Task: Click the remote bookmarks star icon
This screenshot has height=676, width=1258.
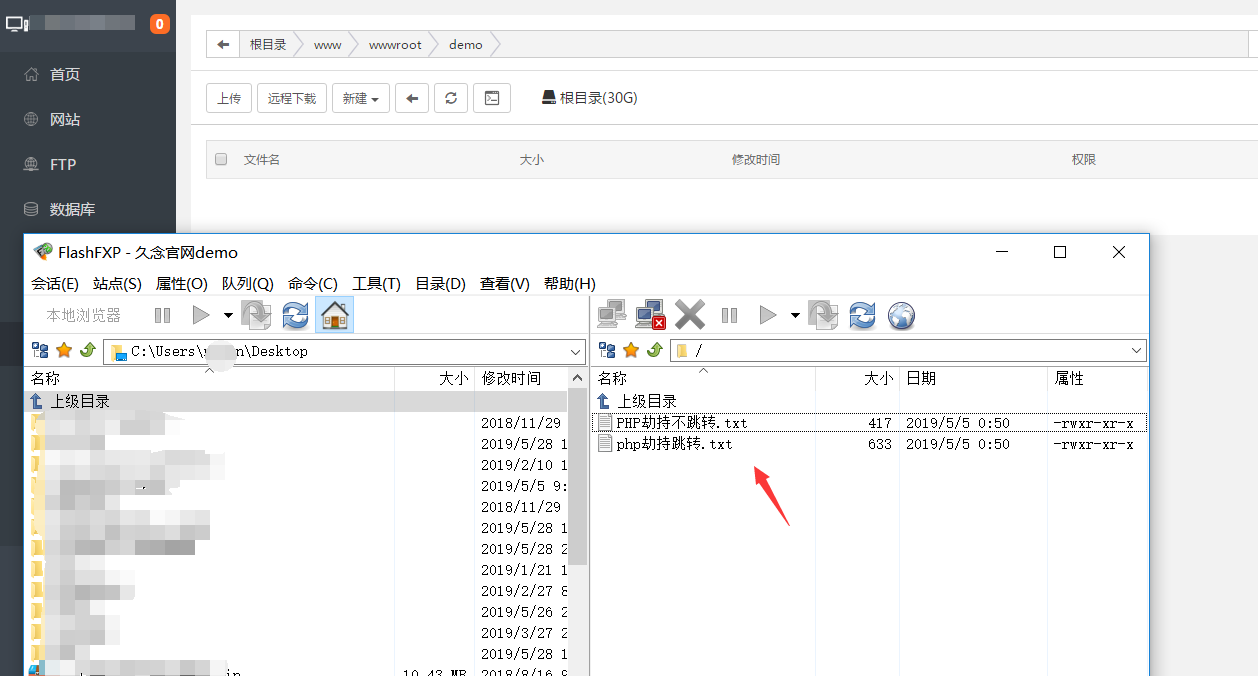Action: pyautogui.click(x=631, y=350)
